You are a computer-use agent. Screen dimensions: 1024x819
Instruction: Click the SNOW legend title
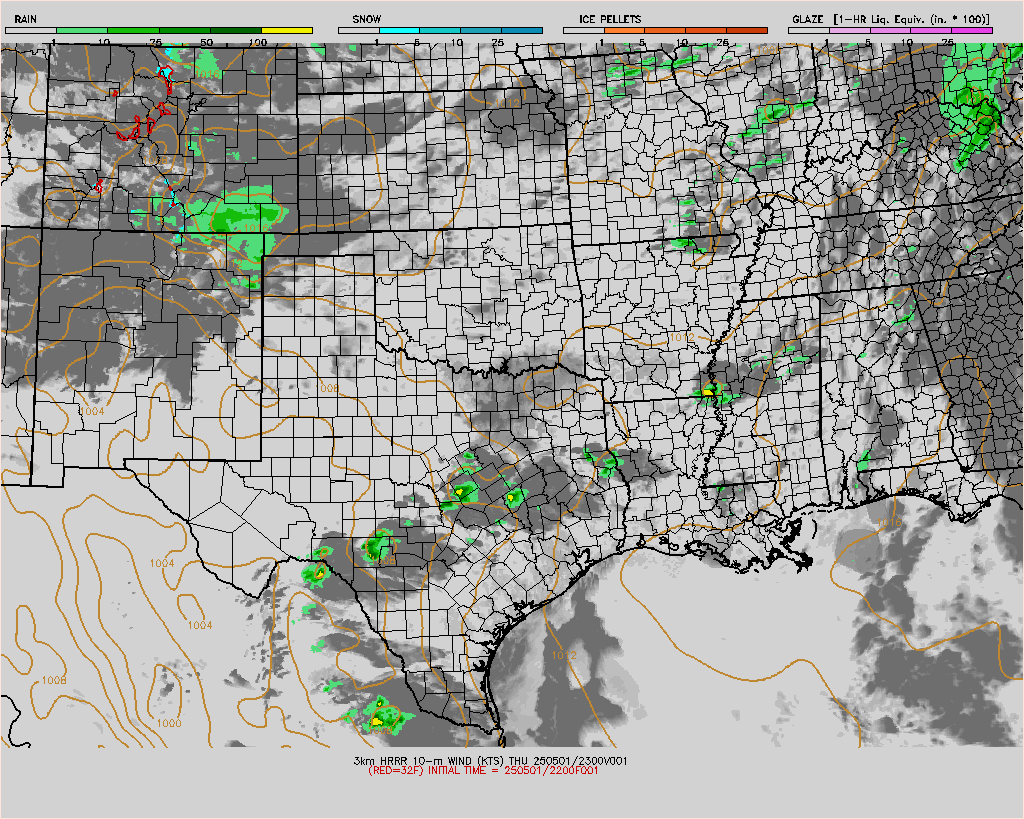(366, 19)
